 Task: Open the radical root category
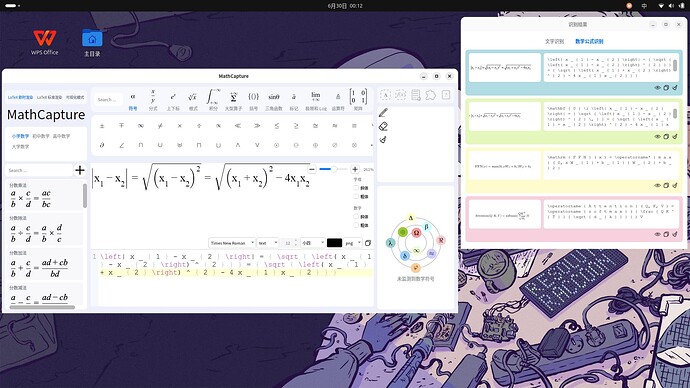click(193, 101)
